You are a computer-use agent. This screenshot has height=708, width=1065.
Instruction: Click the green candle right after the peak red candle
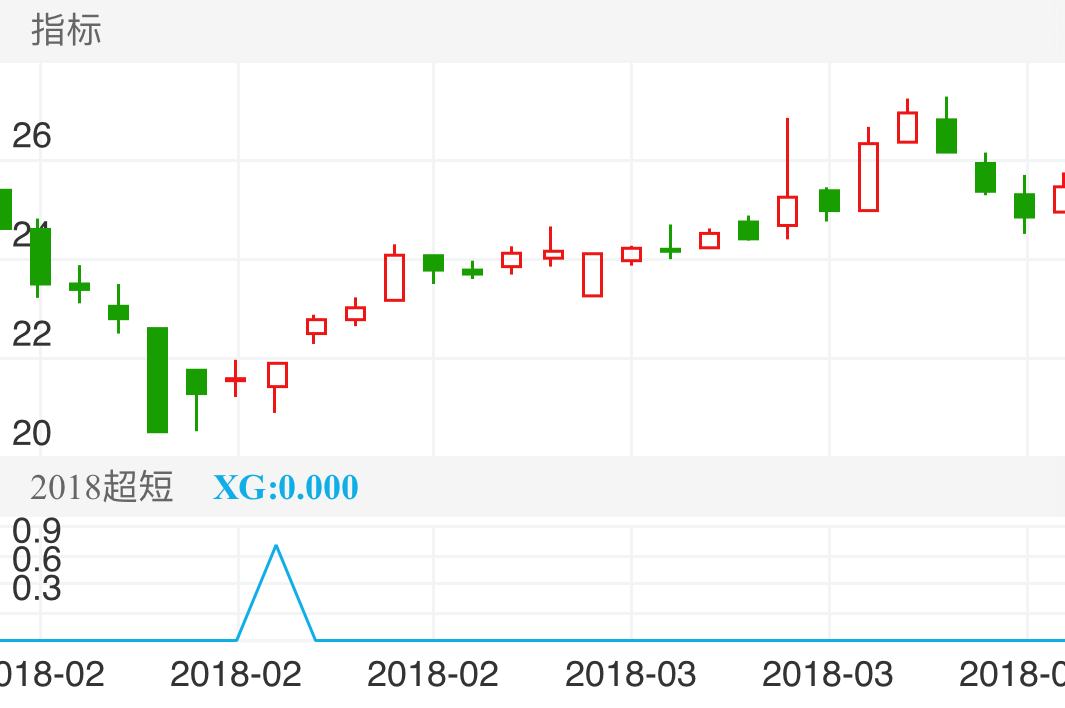(x=946, y=135)
